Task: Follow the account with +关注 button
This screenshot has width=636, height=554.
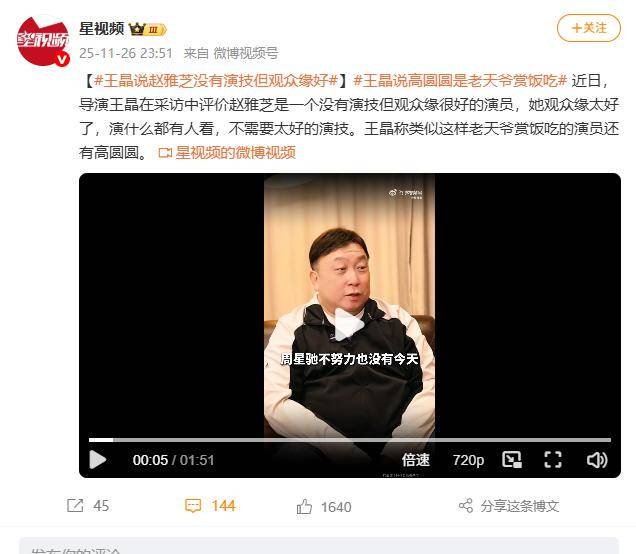Action: click(x=589, y=28)
